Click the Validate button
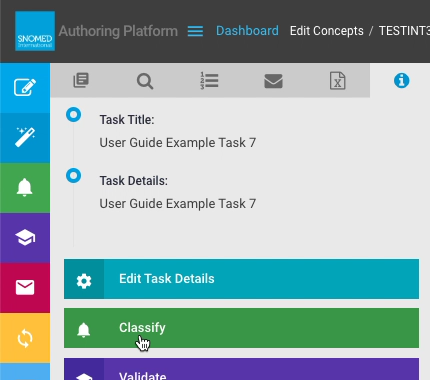The height and width of the screenshot is (380, 430). coord(241,369)
